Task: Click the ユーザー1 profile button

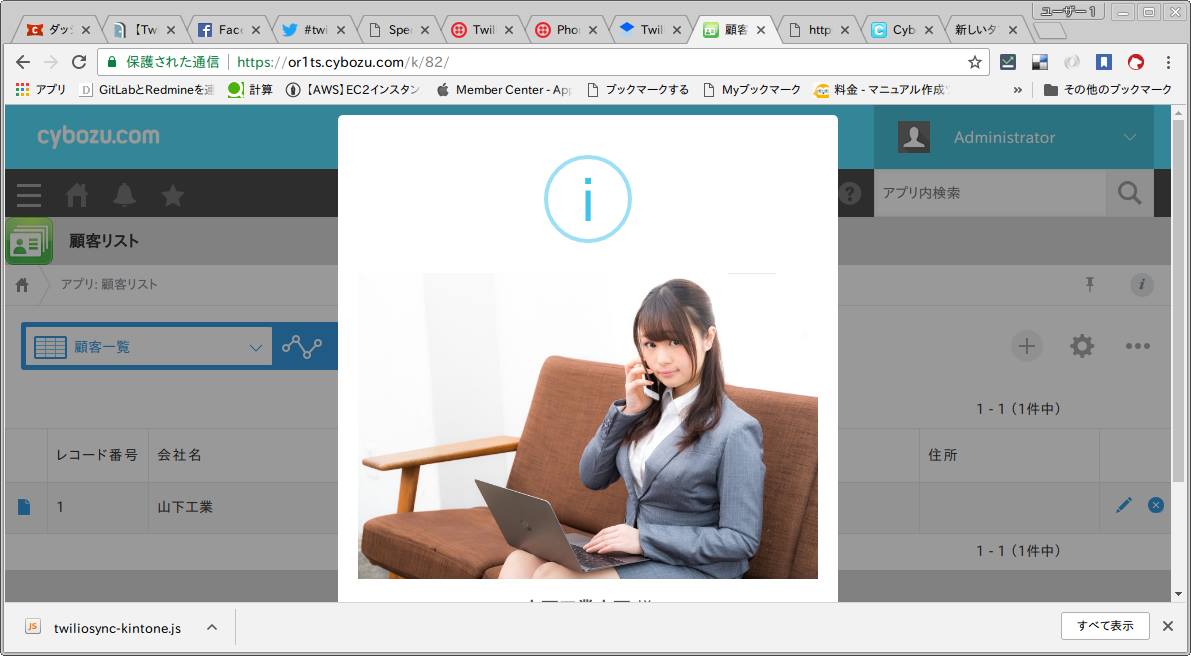Action: (1067, 11)
